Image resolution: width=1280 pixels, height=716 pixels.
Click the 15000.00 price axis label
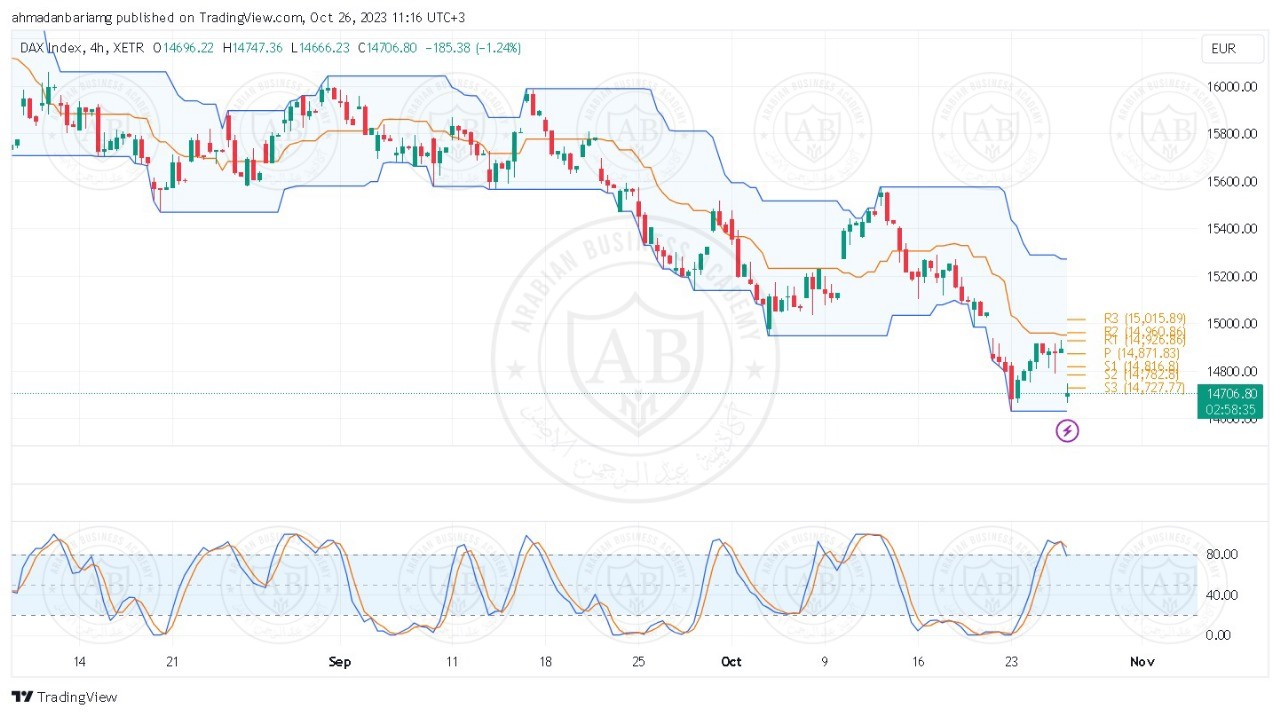1230,324
